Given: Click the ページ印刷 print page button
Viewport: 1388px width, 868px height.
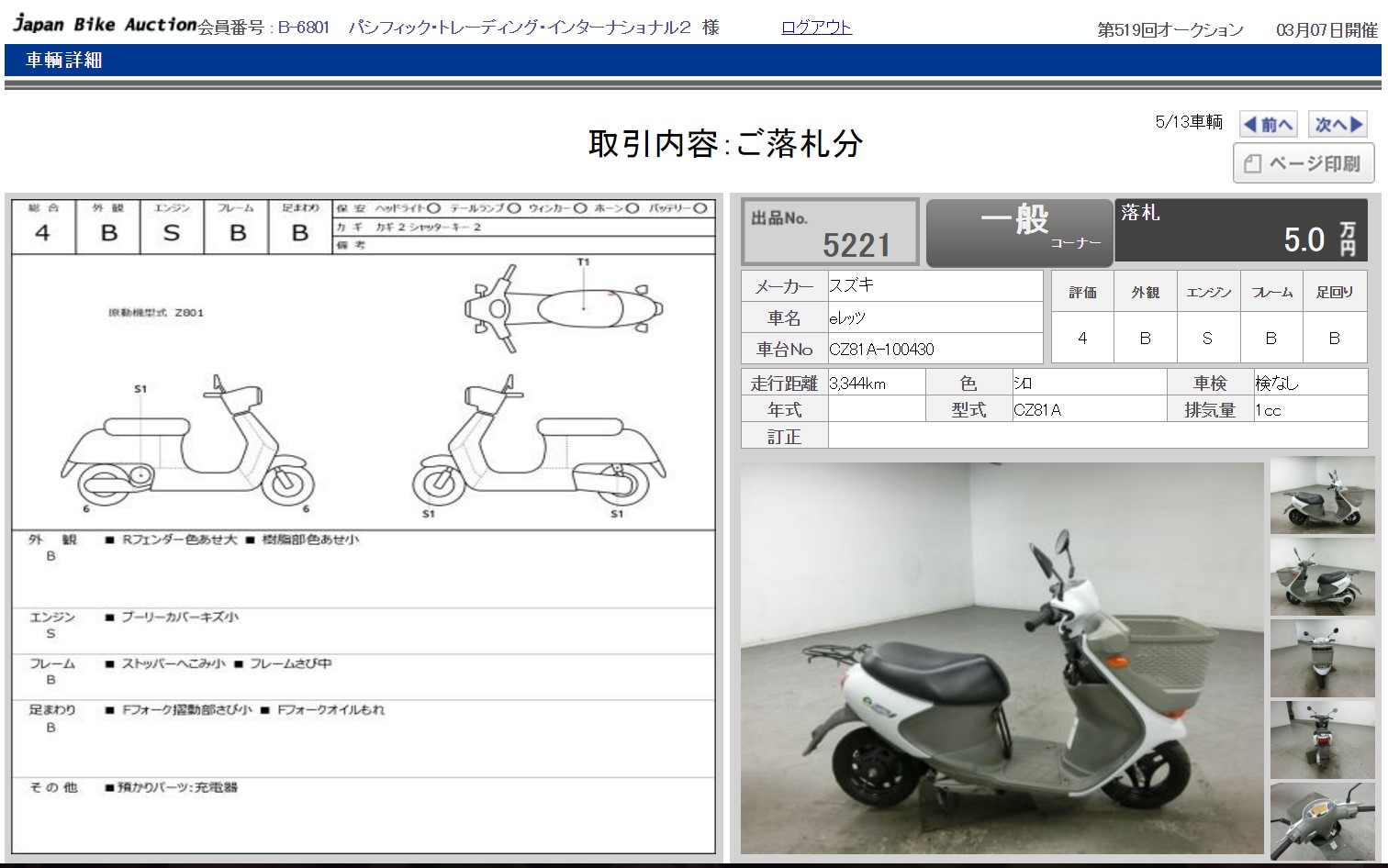Looking at the screenshot, I should 1304,163.
